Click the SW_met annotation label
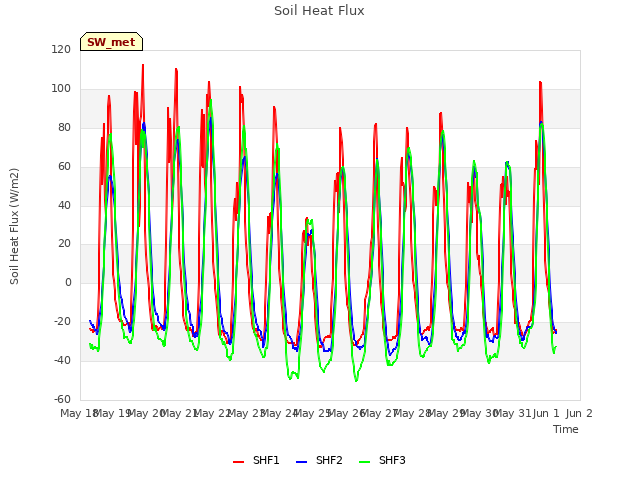The image size is (640, 480). (x=111, y=42)
